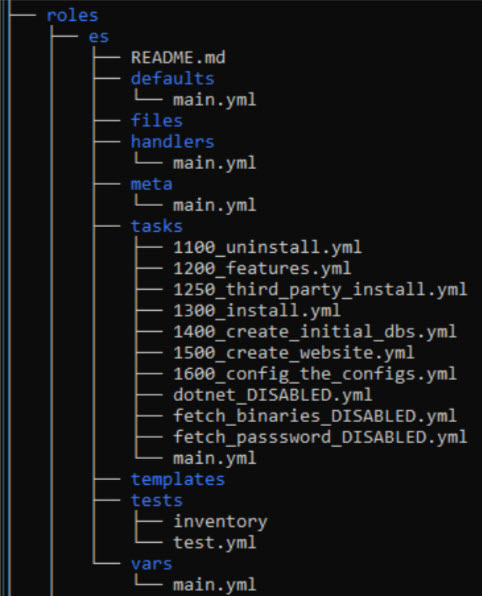482x596 pixels.
Task: Select main.yml under defaults
Action: [x=214, y=100]
